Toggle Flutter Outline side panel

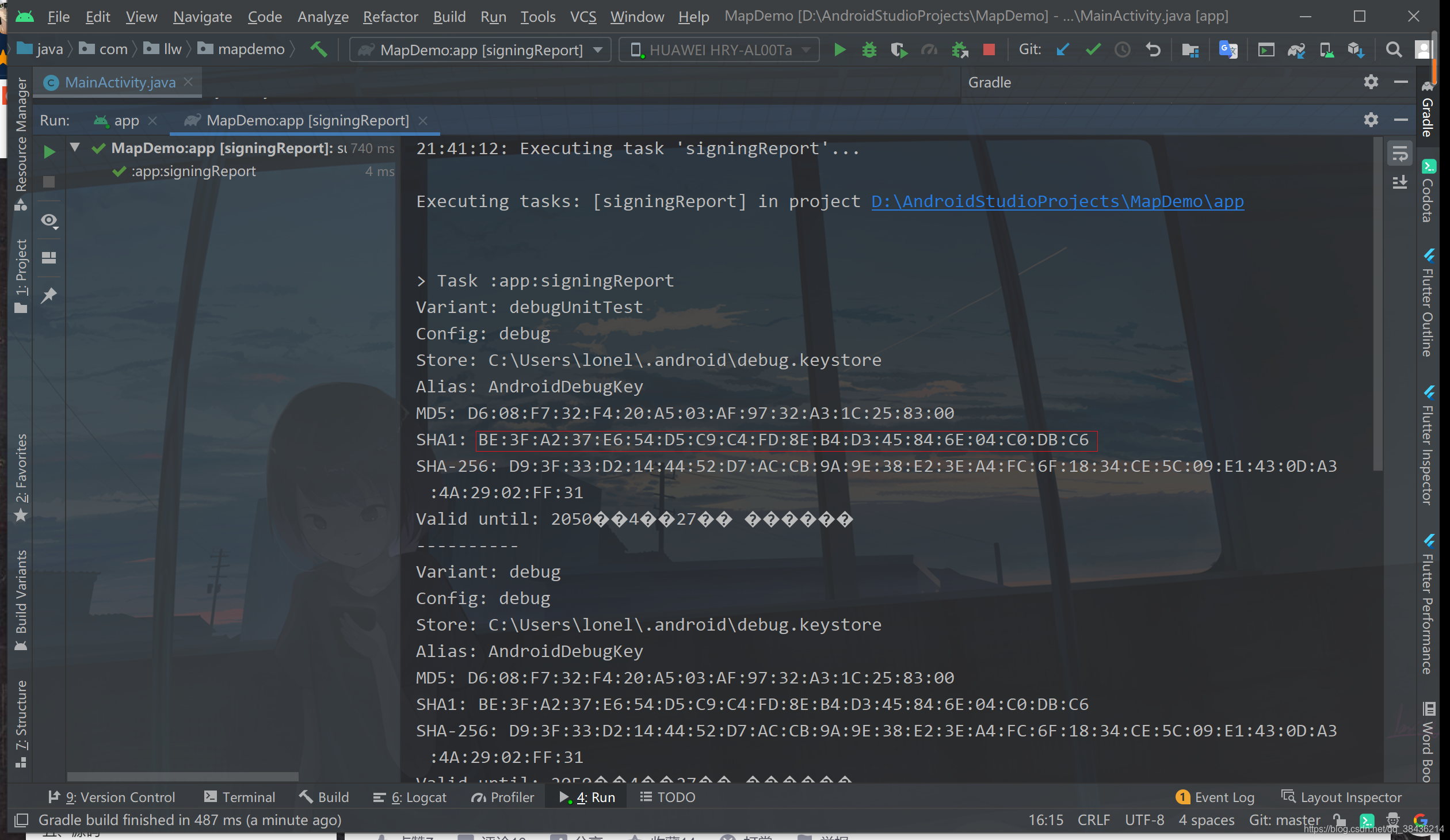pos(1427,303)
